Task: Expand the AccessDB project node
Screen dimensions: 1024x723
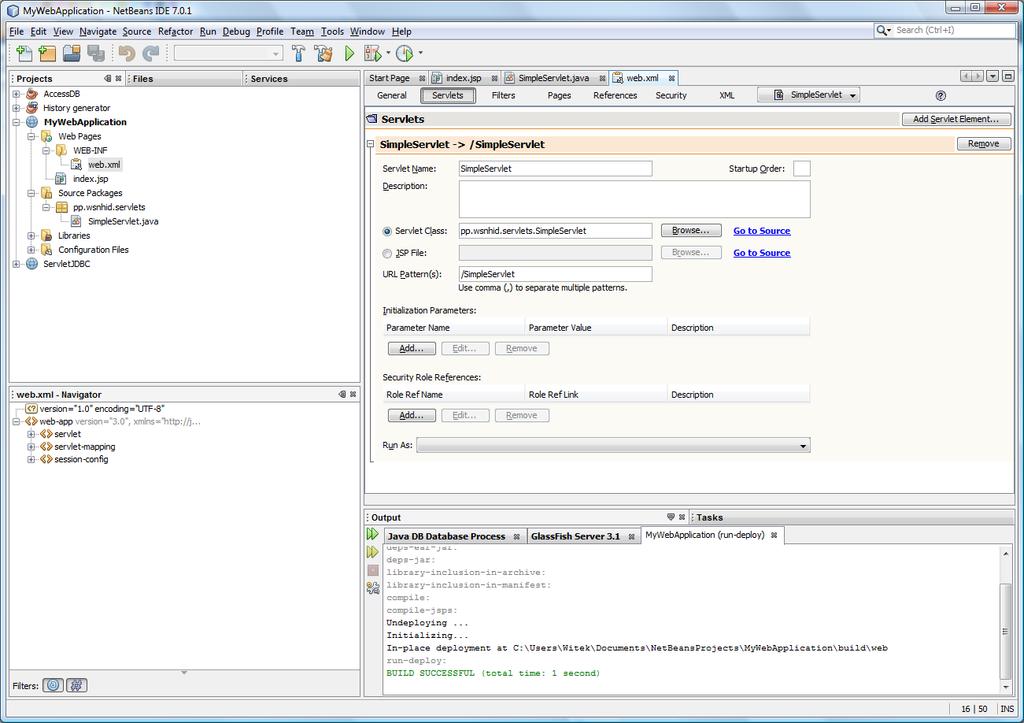Action: tap(16, 94)
